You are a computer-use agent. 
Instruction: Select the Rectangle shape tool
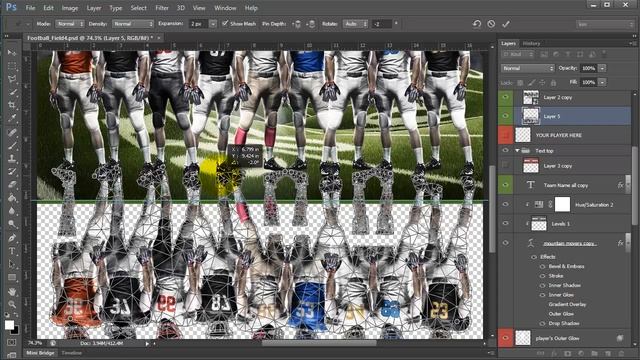point(12,278)
